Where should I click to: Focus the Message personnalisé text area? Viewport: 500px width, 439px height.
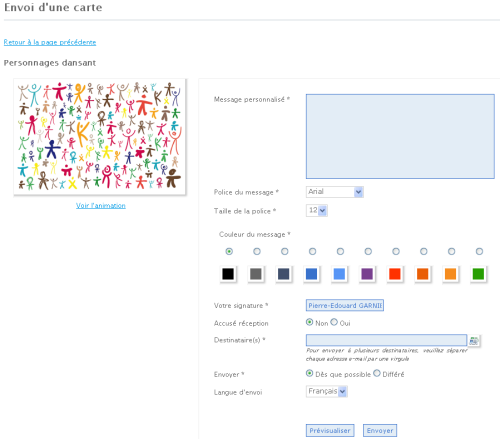[x=400, y=136]
